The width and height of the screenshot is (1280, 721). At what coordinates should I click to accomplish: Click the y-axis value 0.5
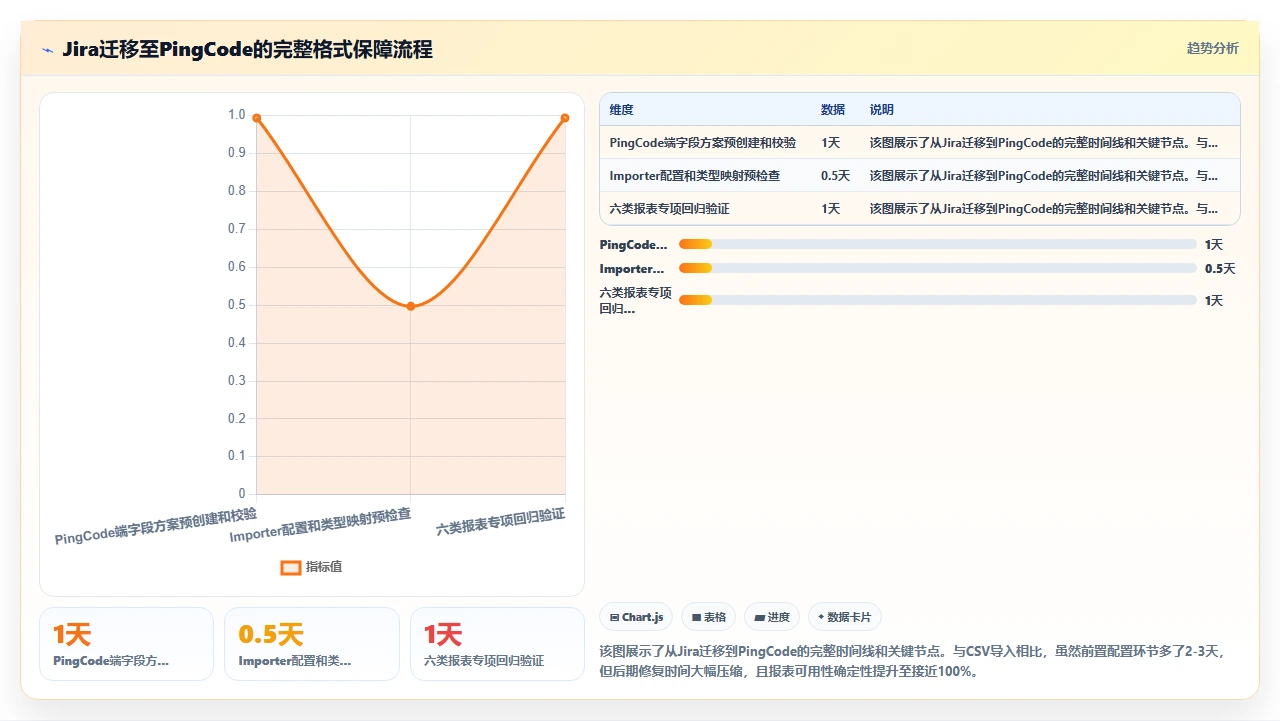click(x=236, y=305)
